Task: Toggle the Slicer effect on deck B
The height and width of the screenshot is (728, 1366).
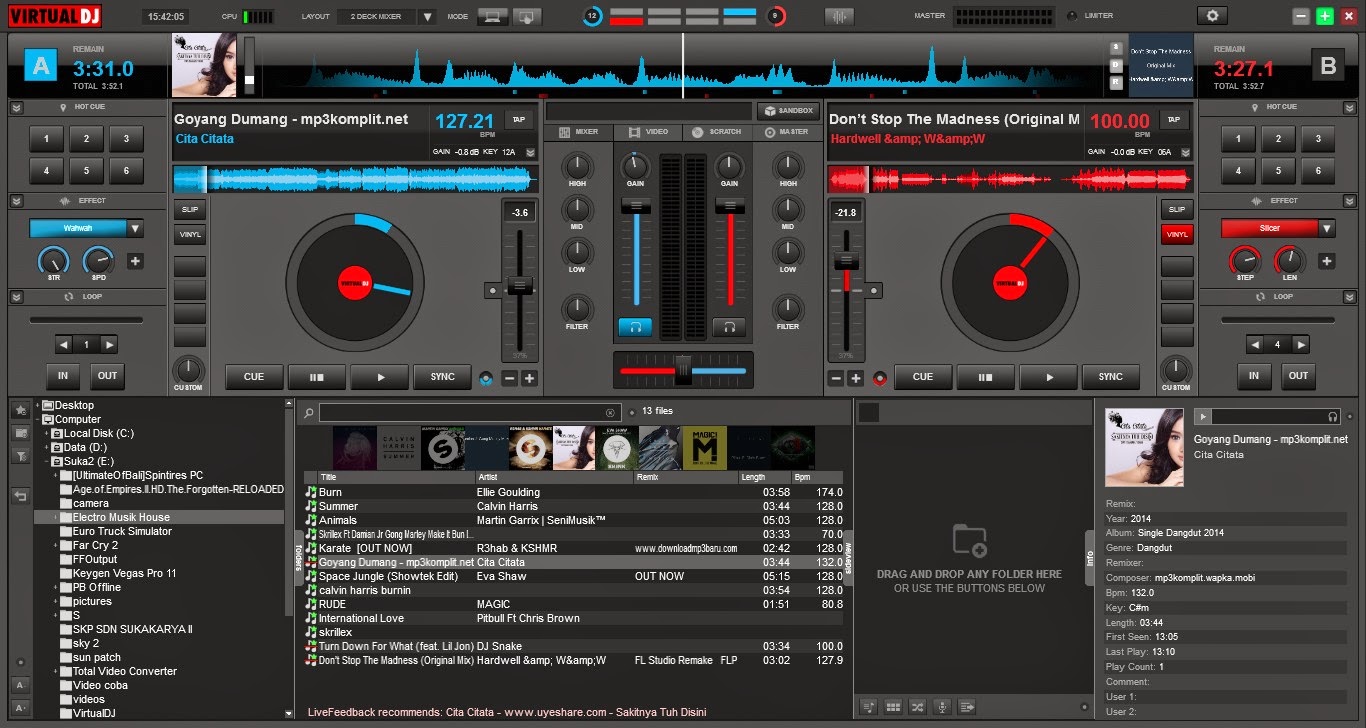Action: pos(1269,228)
